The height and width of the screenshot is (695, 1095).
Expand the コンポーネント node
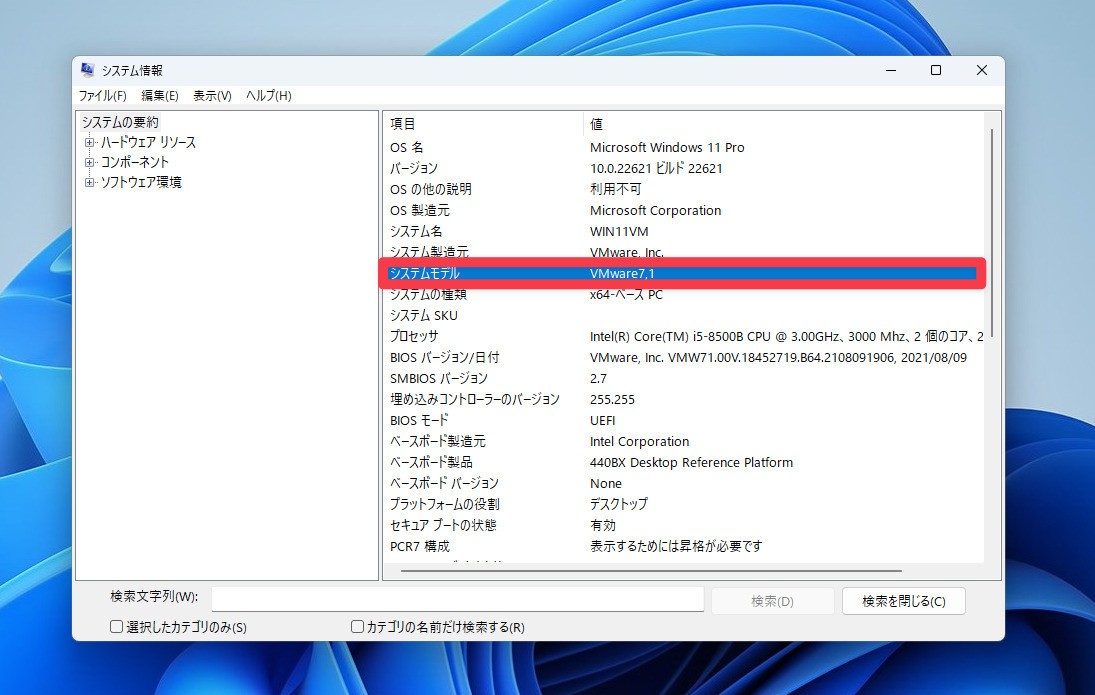coord(89,162)
